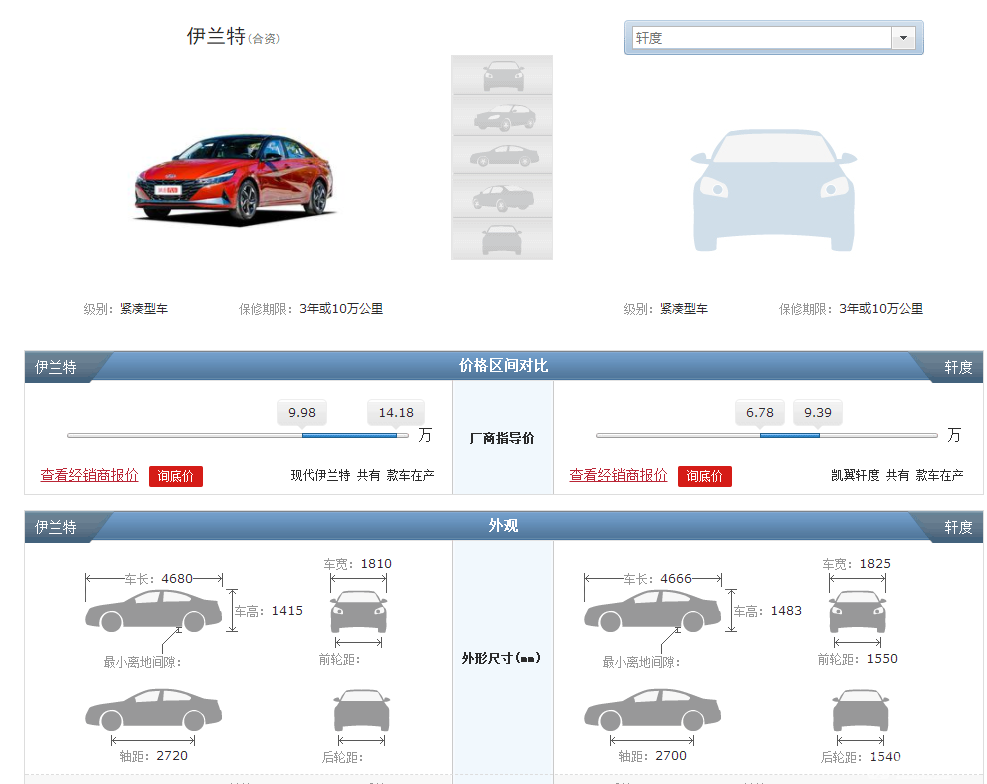Click the 询底价 button for 轩度

tap(704, 476)
